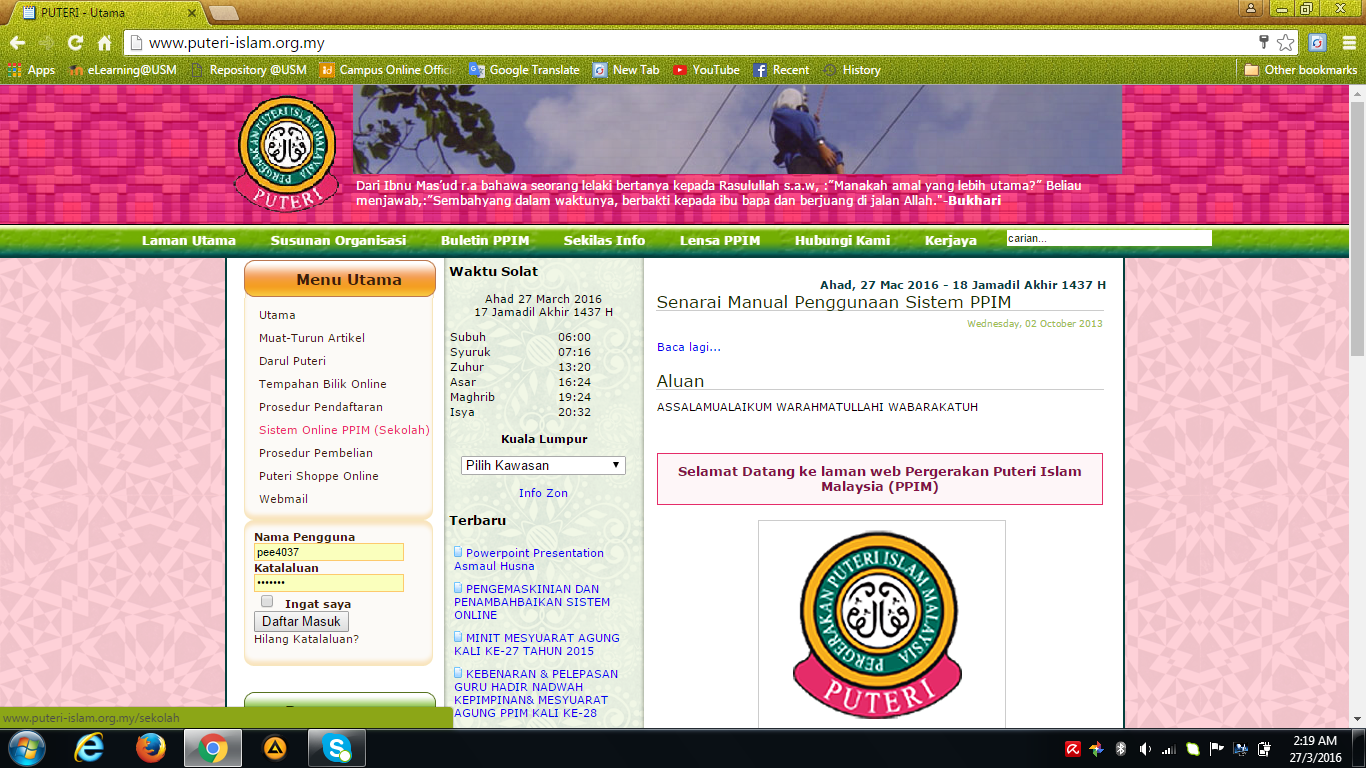Open the Info Zon link
This screenshot has width=1366, height=768.
point(543,493)
